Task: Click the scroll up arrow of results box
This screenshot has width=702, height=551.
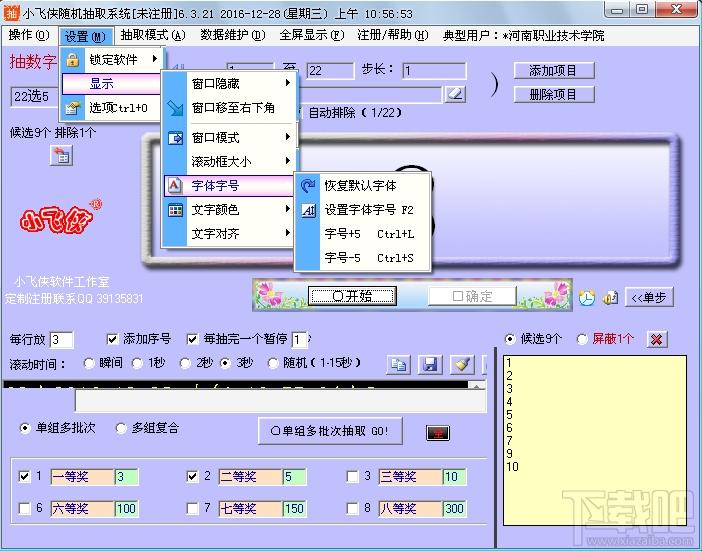Action: (x=477, y=385)
